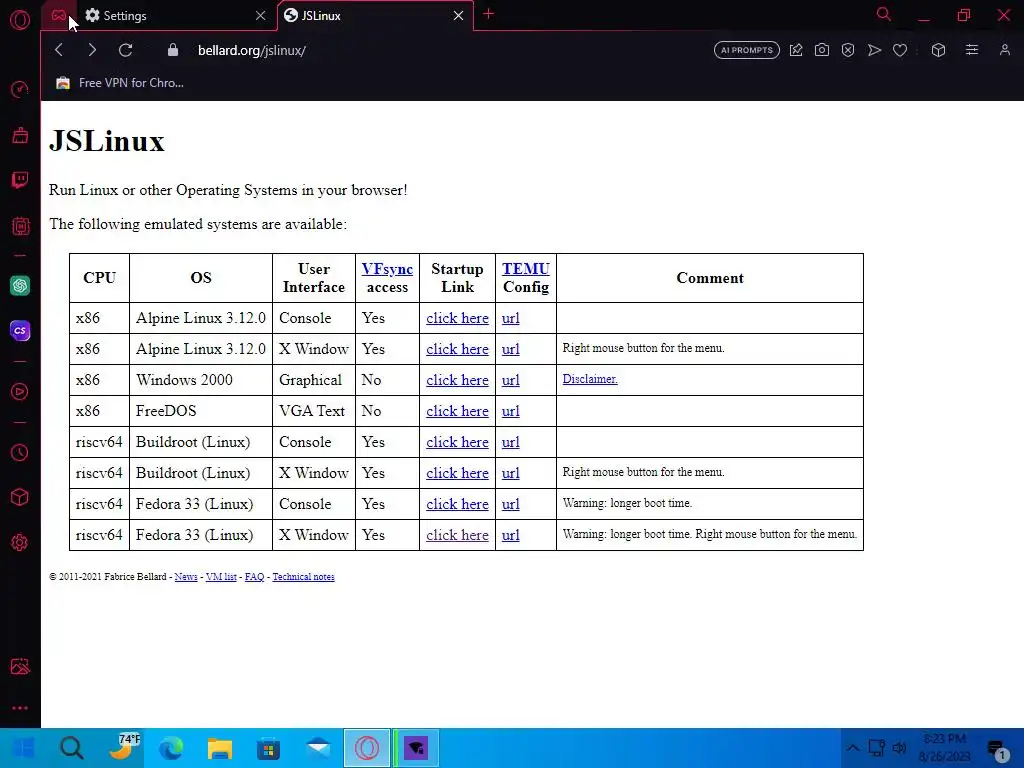
Task: Add page to bookmarks heart icon
Action: pos(900,50)
